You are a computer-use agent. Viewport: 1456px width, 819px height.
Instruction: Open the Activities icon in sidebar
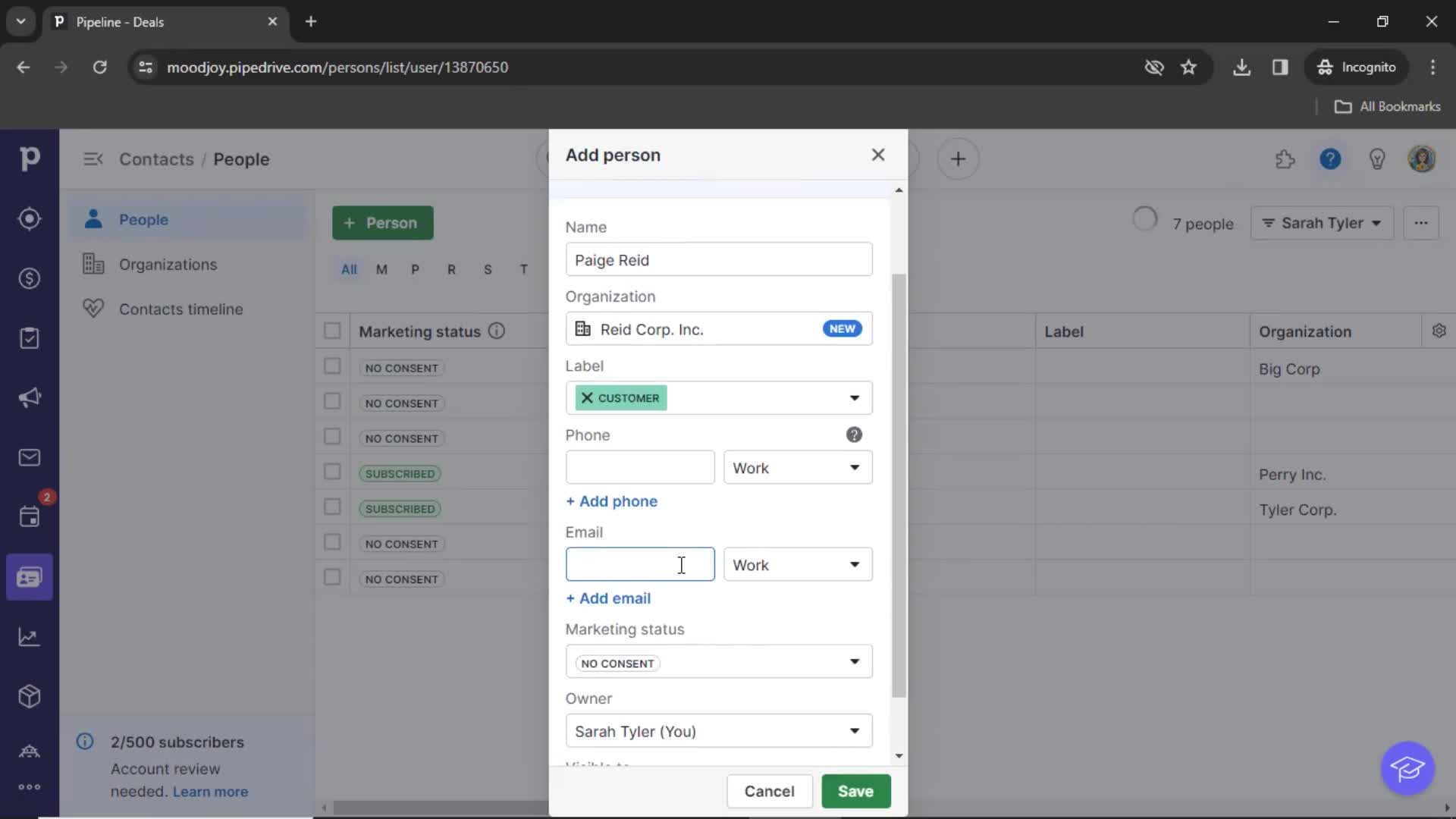[29, 517]
